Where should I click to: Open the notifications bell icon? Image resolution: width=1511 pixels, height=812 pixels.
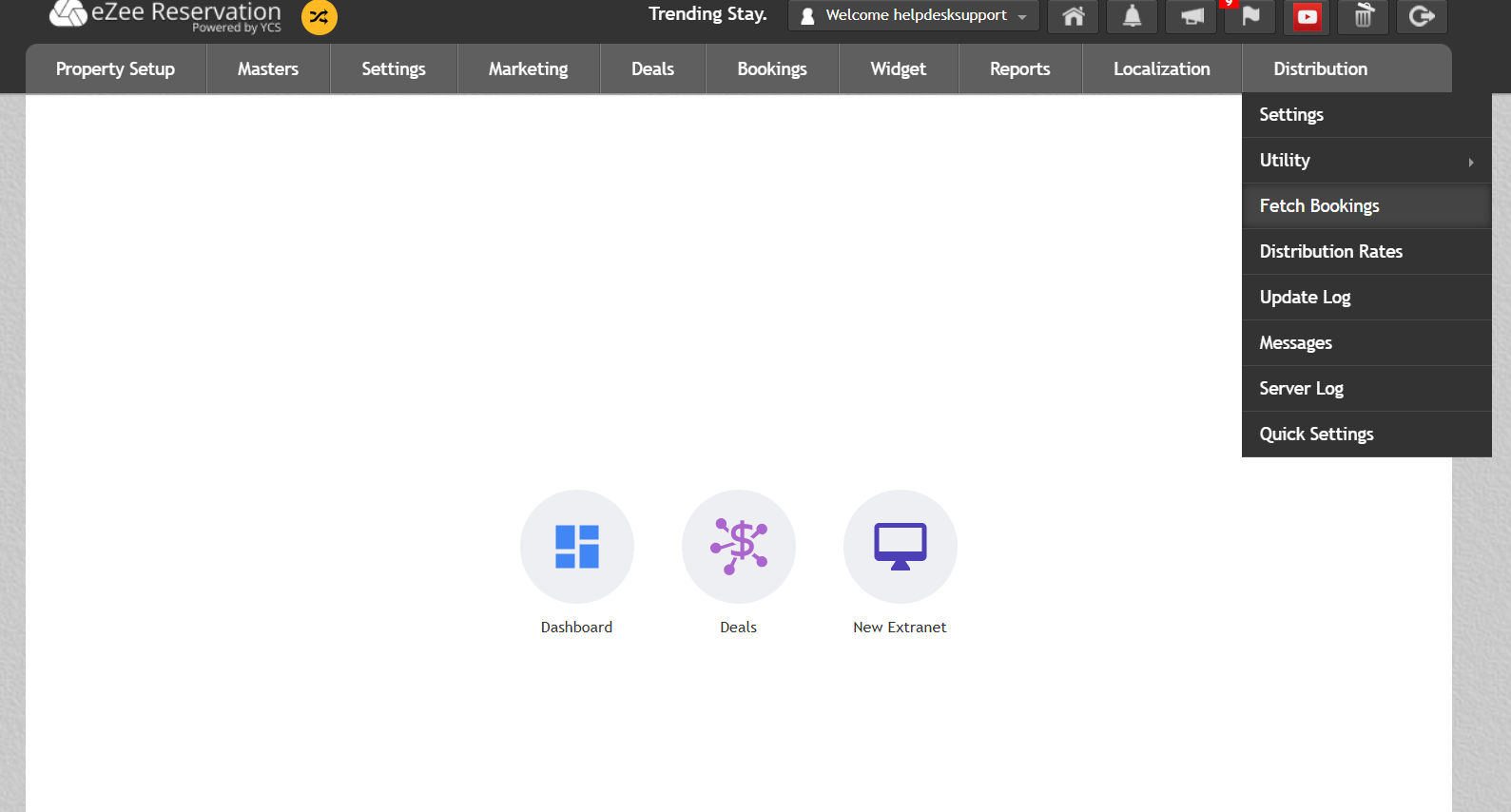(x=1133, y=16)
